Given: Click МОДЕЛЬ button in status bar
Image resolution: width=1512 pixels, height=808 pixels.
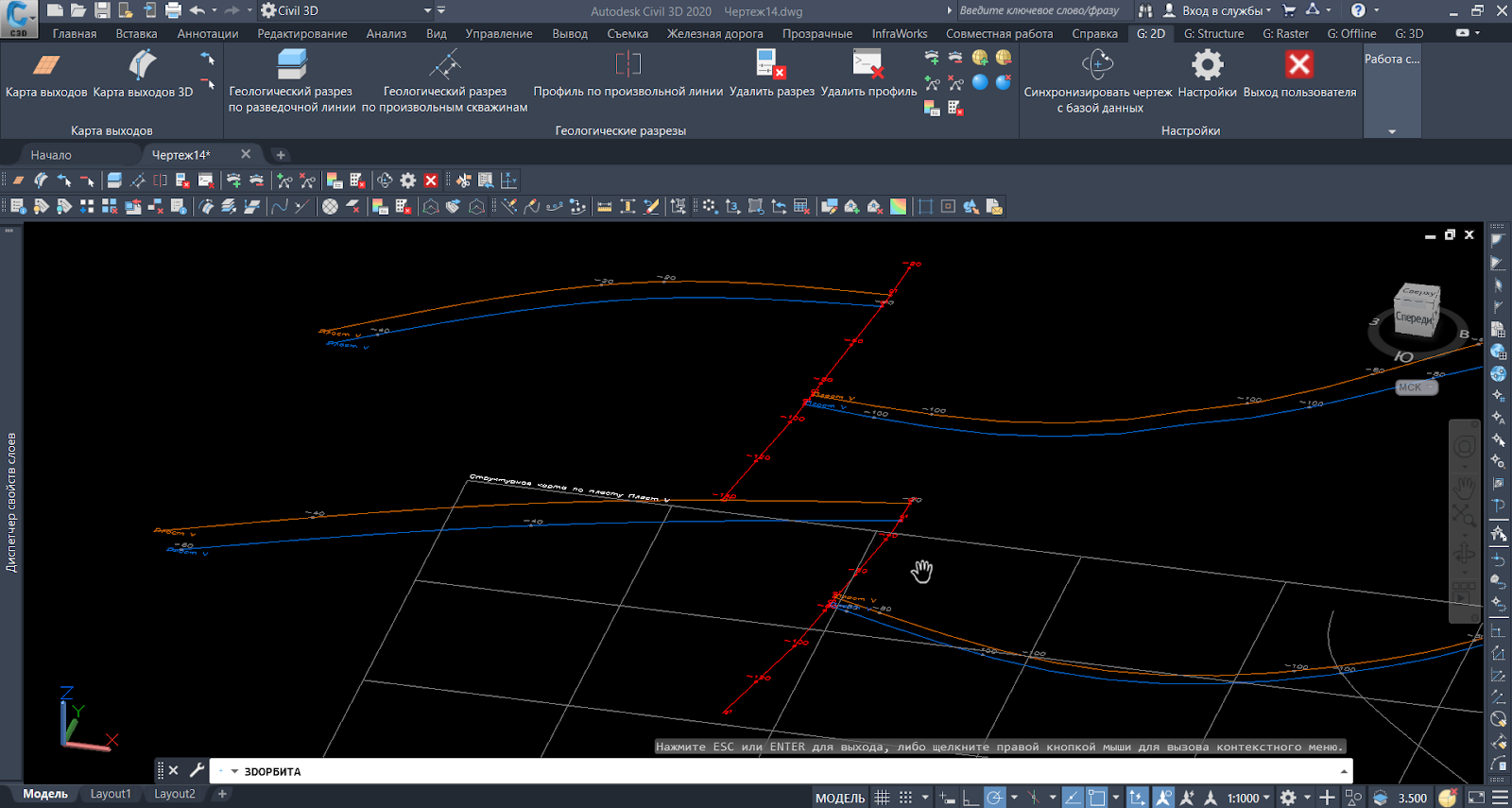Looking at the screenshot, I should click(x=840, y=798).
